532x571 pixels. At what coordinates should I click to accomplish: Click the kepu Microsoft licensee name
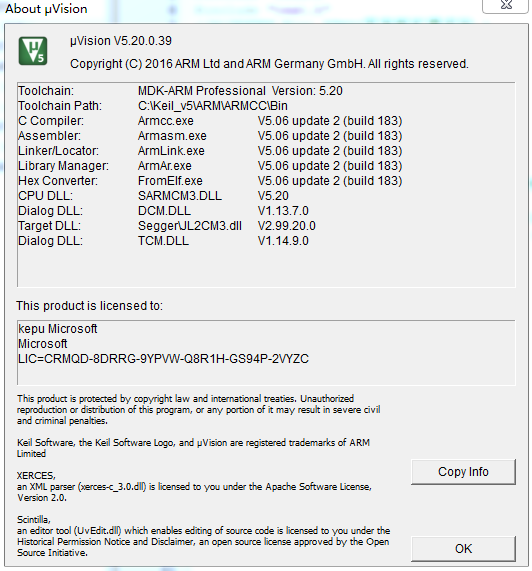click(58, 329)
